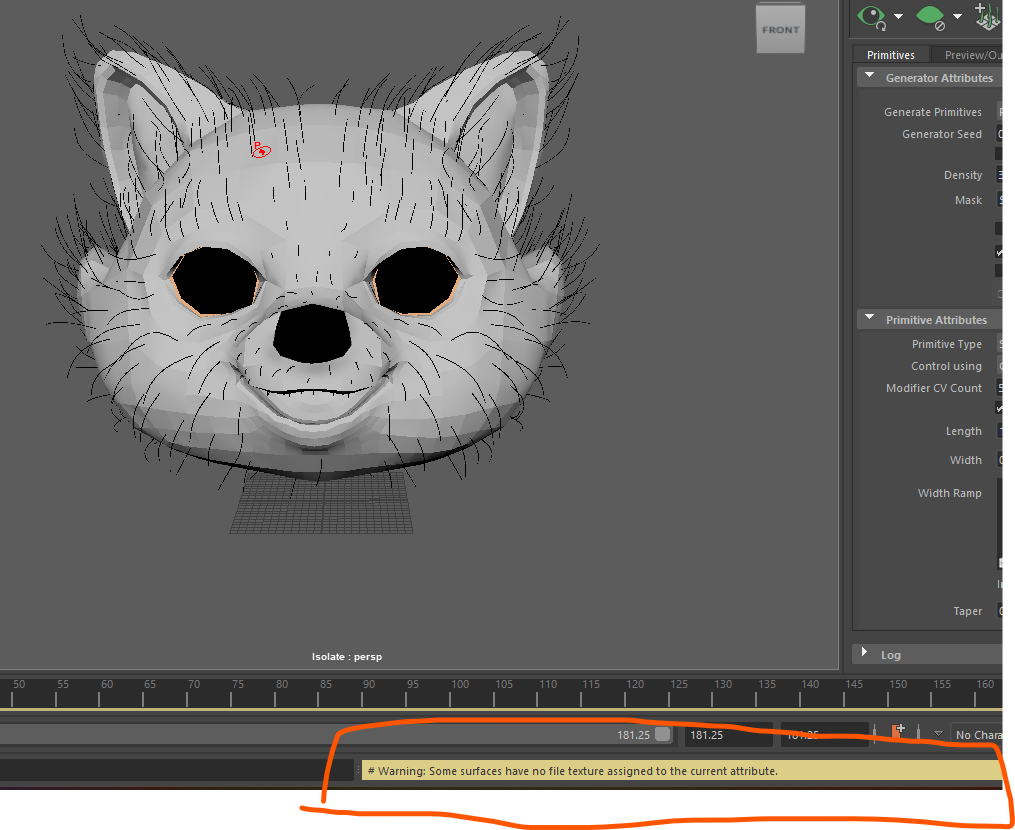
Task: Click the playback end time field showing 181.25
Action: coord(728,734)
